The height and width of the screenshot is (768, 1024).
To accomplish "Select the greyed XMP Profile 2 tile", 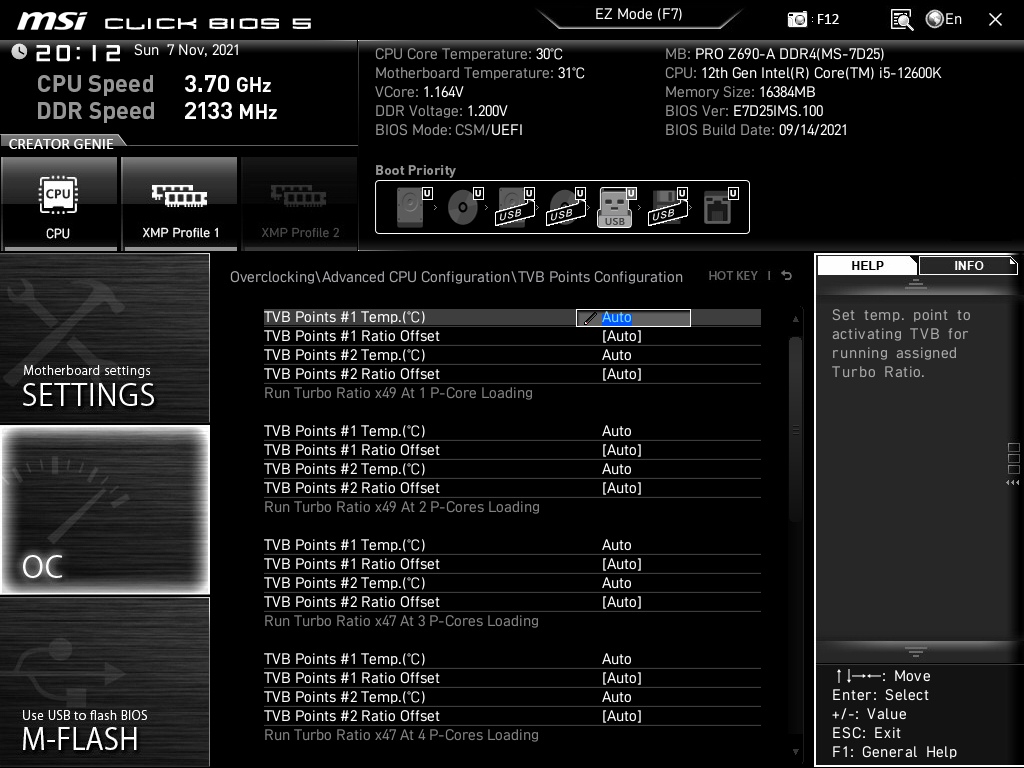I will click(300, 204).
